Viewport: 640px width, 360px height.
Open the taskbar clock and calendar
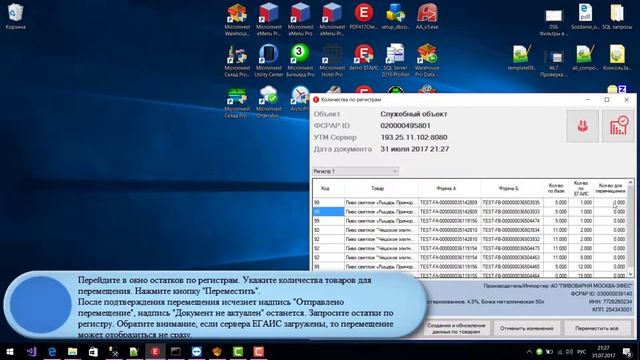click(604, 351)
